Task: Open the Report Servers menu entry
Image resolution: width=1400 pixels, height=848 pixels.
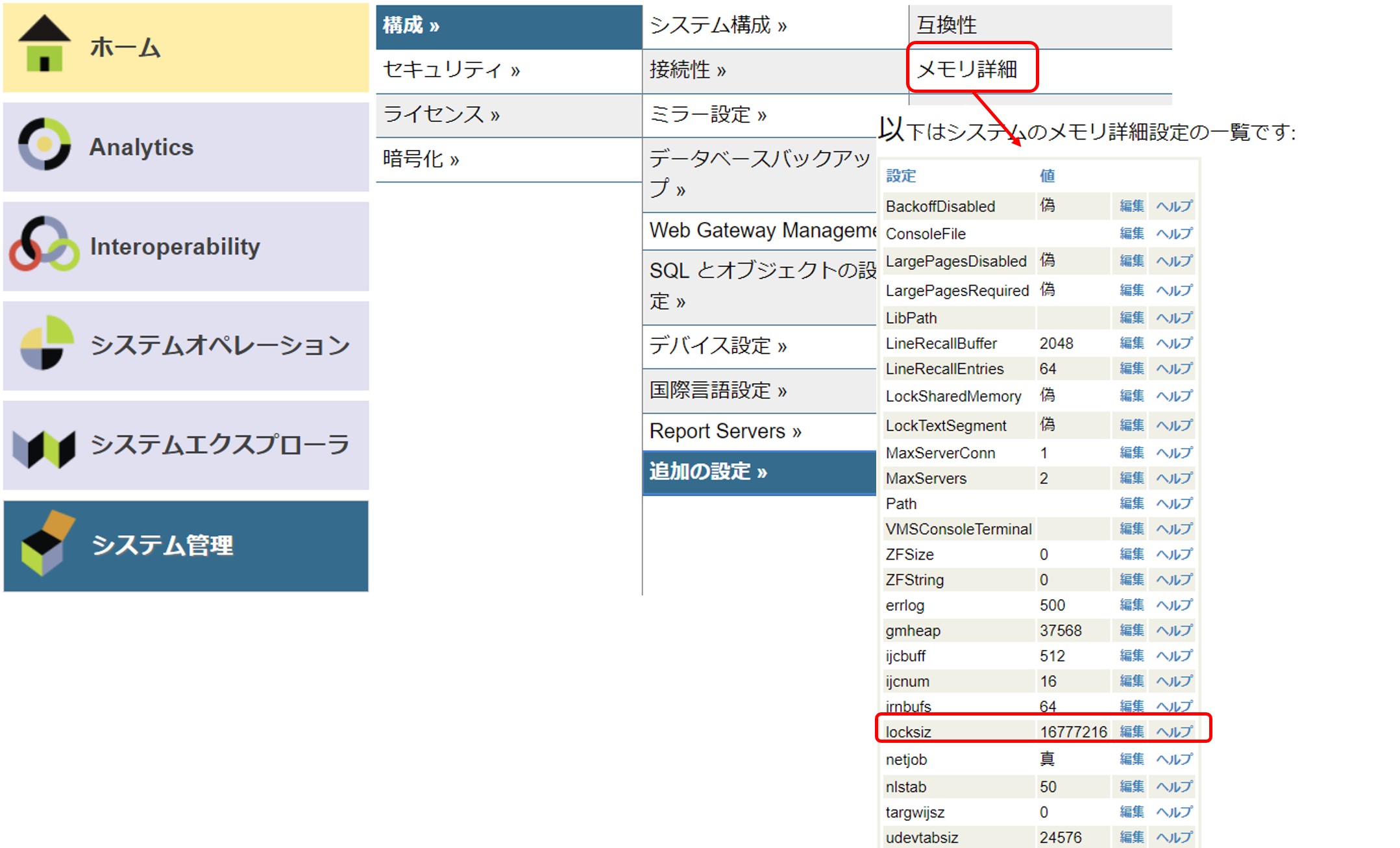Action: tap(725, 431)
